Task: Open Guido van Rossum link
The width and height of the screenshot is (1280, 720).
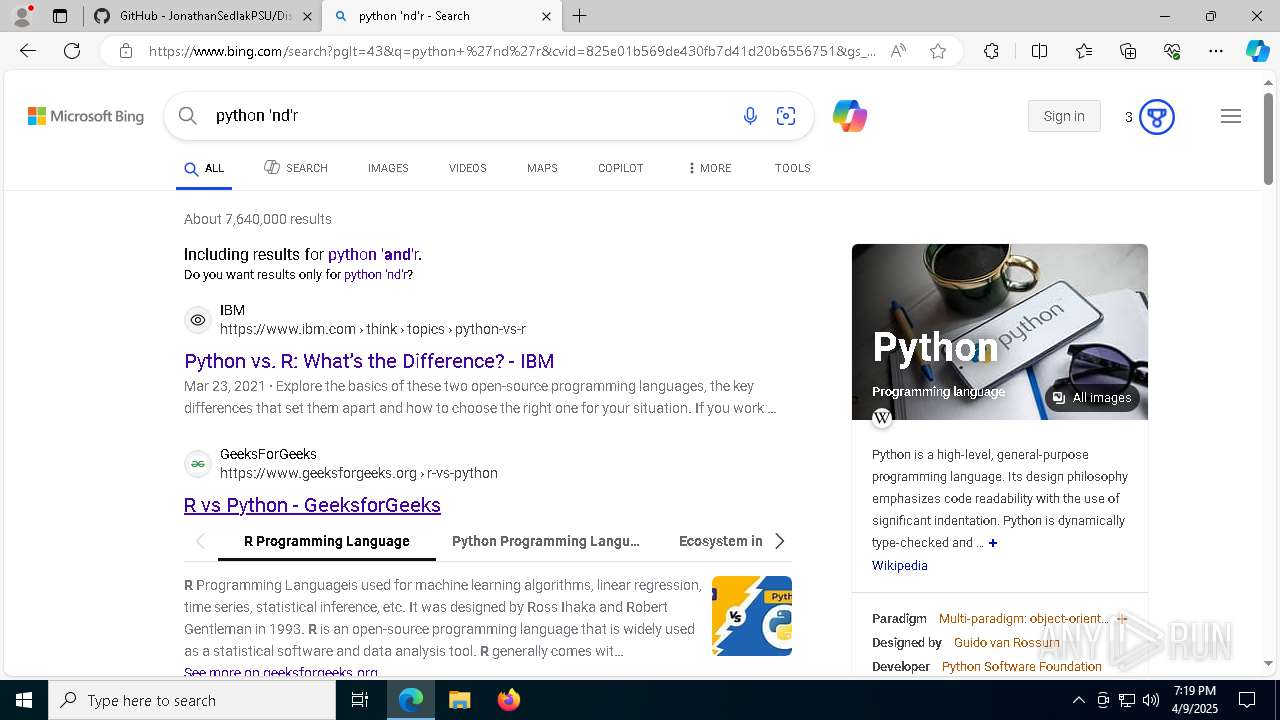Action: click(1007, 643)
